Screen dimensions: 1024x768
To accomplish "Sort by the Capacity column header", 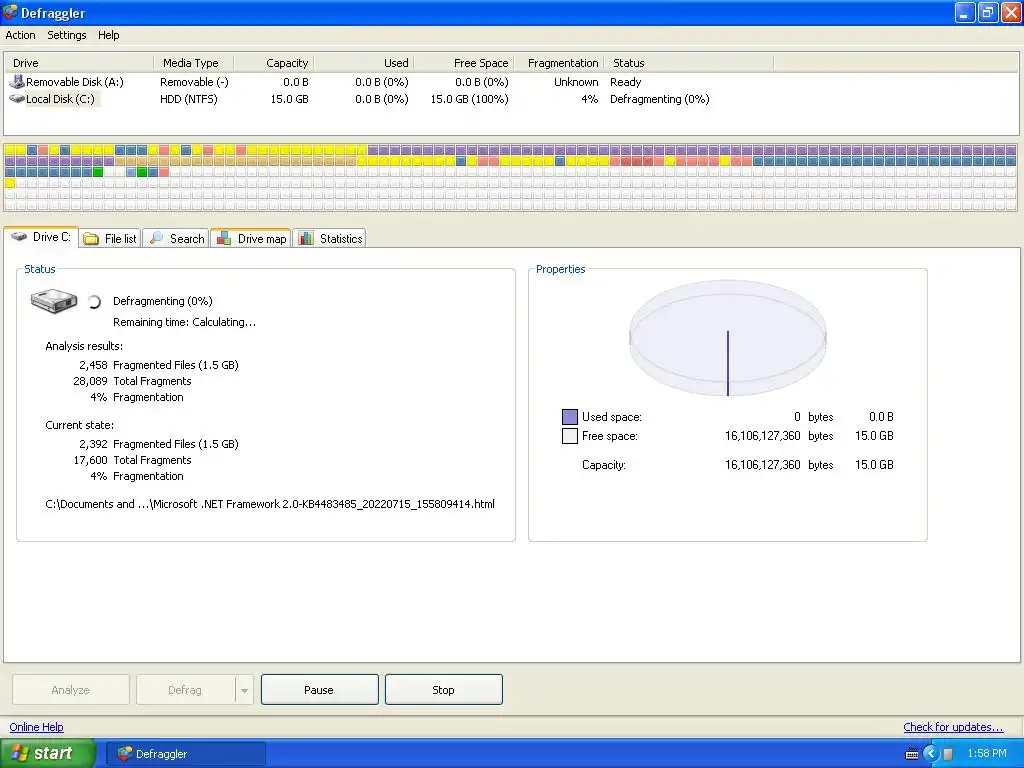I will click(274, 63).
